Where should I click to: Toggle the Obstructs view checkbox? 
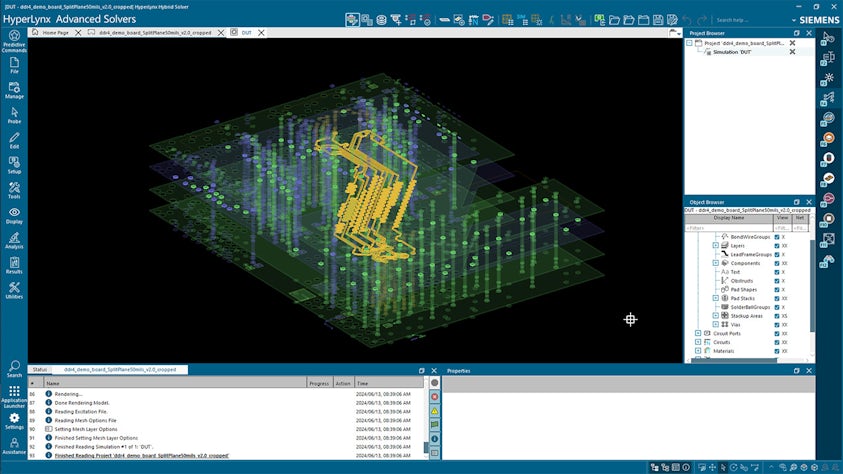point(777,281)
